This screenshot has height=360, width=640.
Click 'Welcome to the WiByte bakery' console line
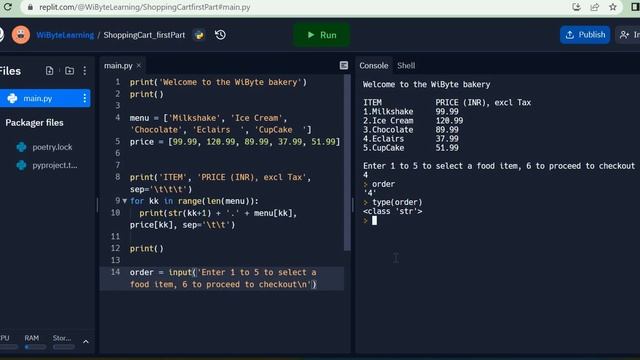pyautogui.click(x=427, y=84)
